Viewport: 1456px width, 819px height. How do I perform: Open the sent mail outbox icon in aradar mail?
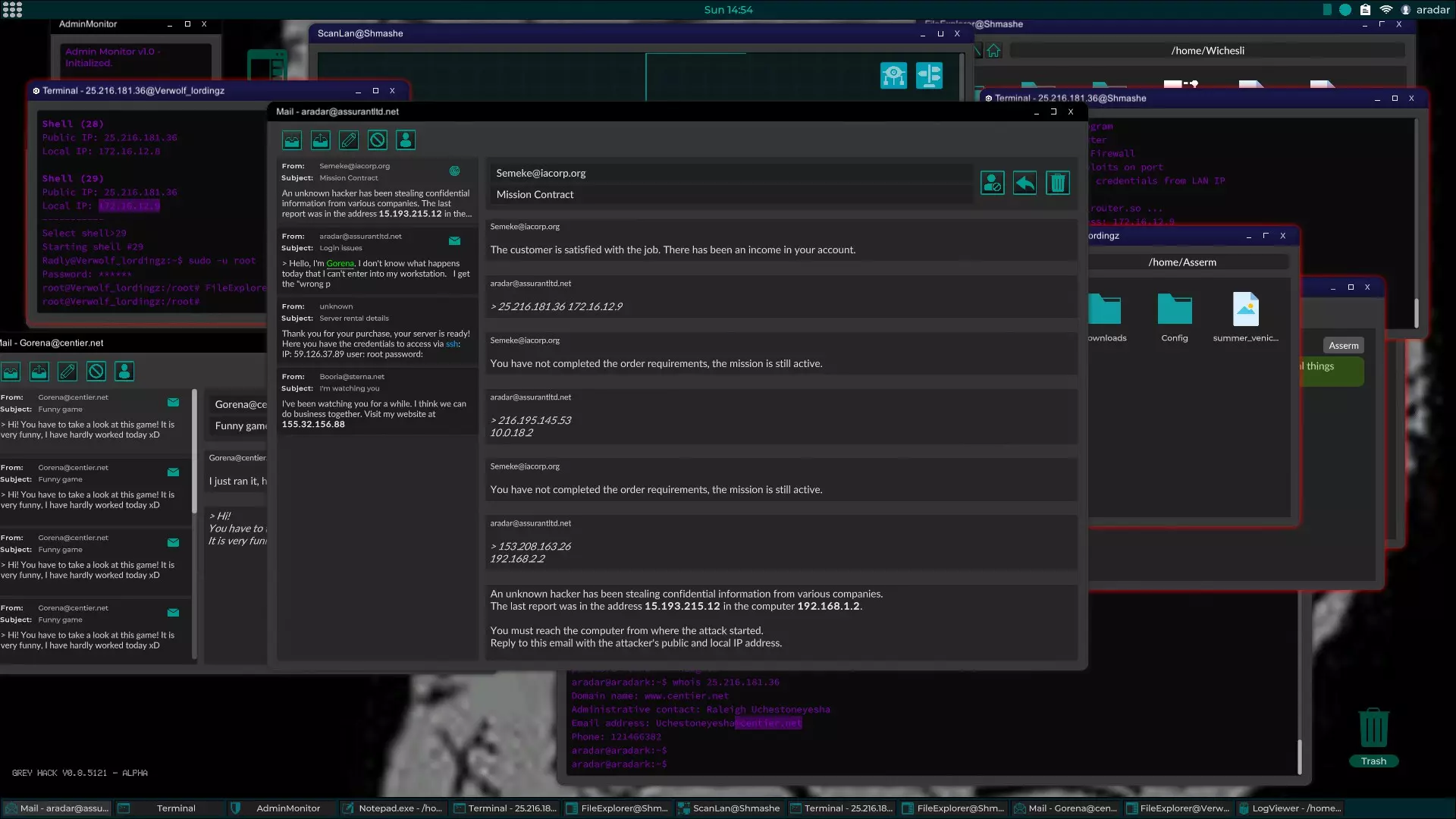coord(321,140)
